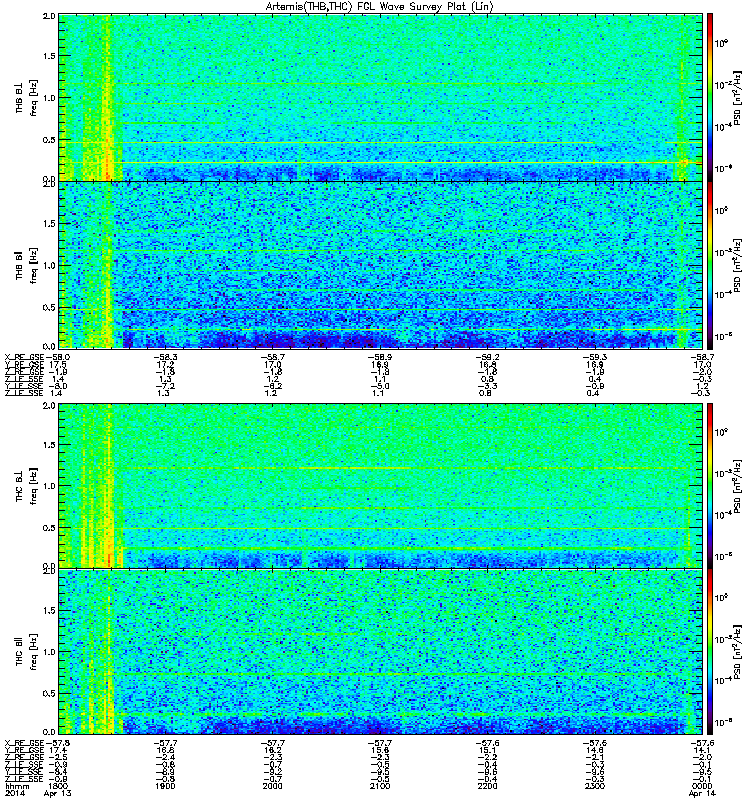
Task: Click the "0000" time tick label
Action: pyautogui.click(x=702, y=786)
